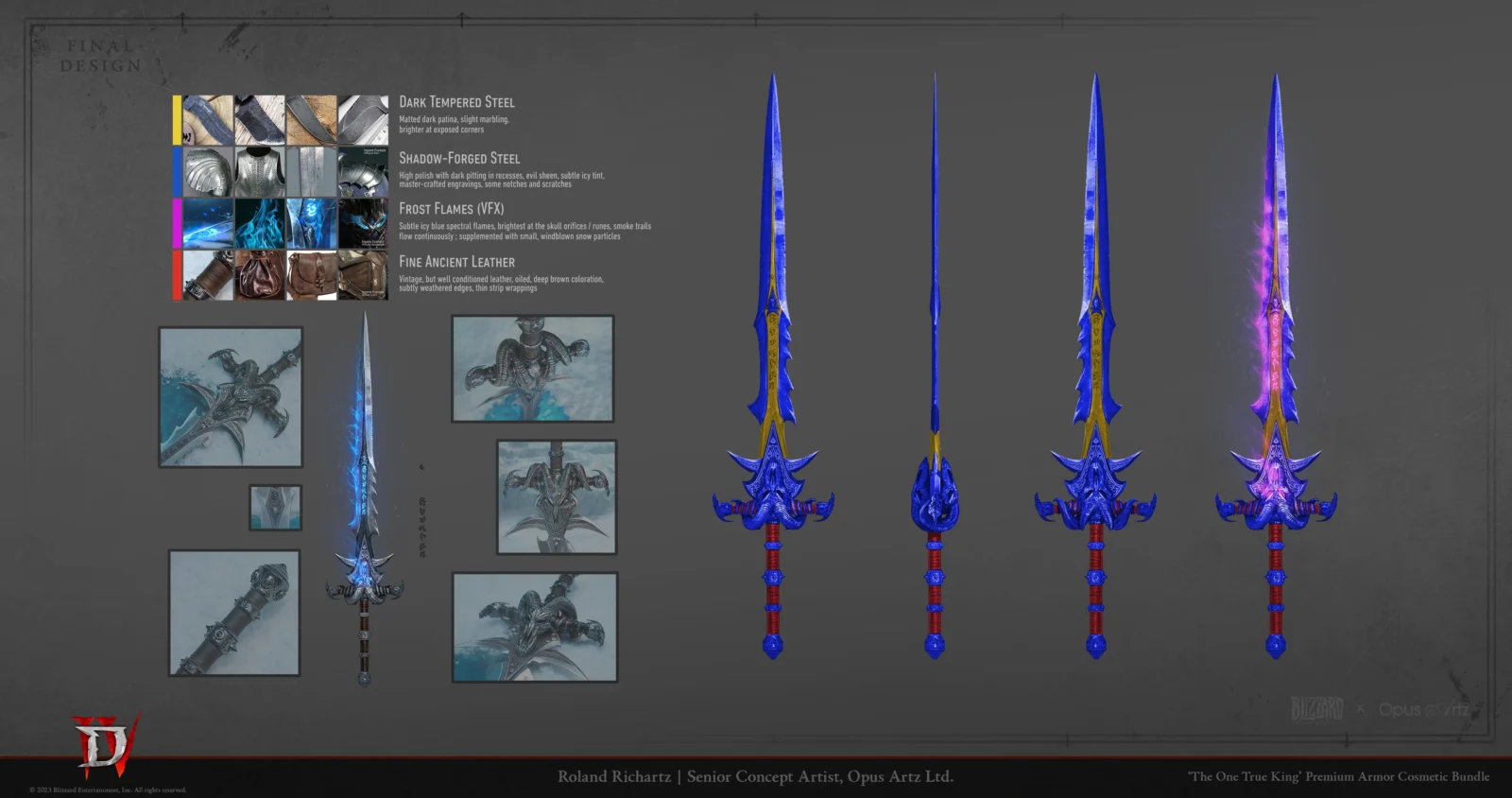Open the glowing blue-eyed helmet thumbnail

click(363, 223)
